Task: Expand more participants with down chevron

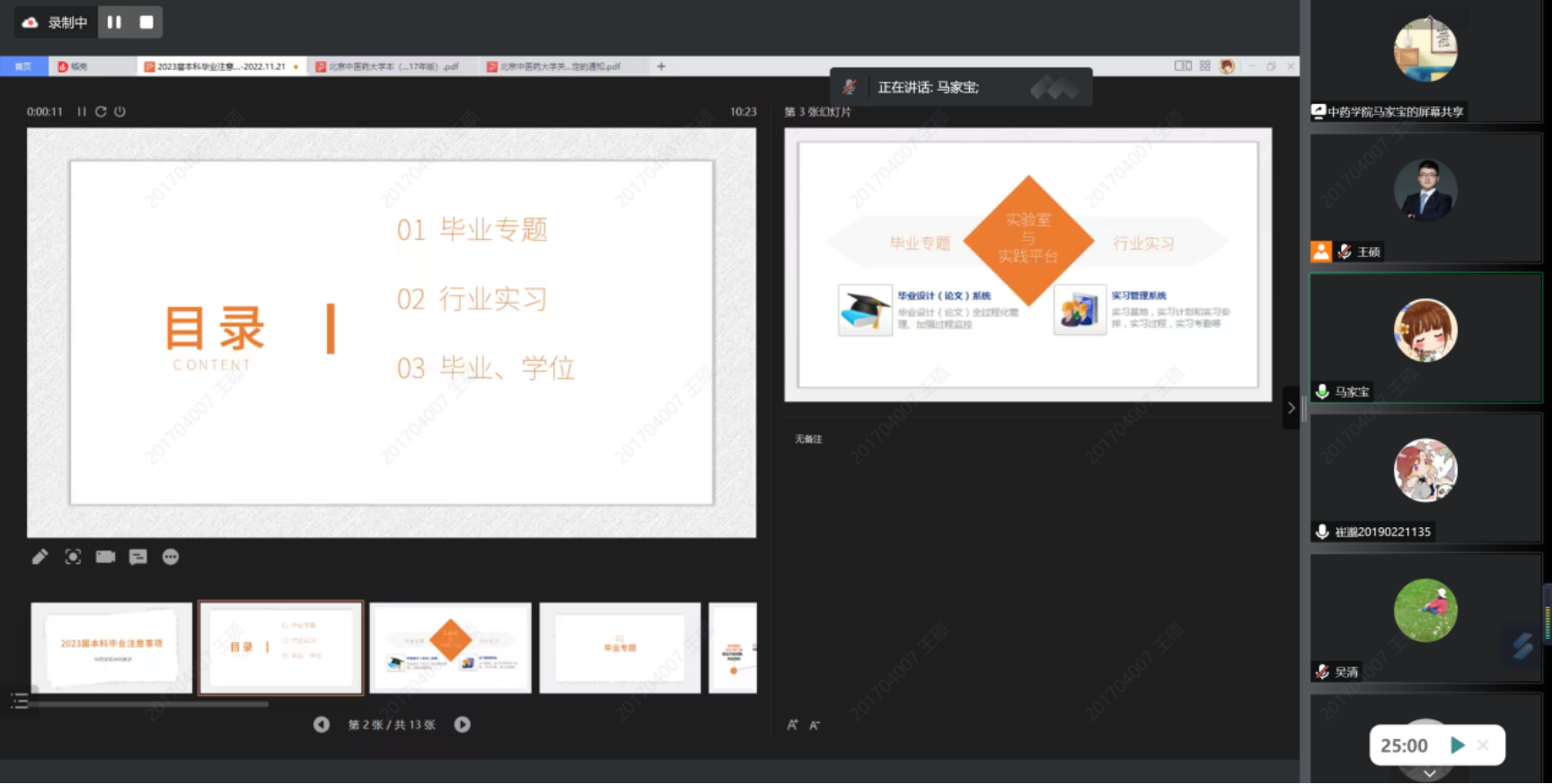Action: [1429, 773]
